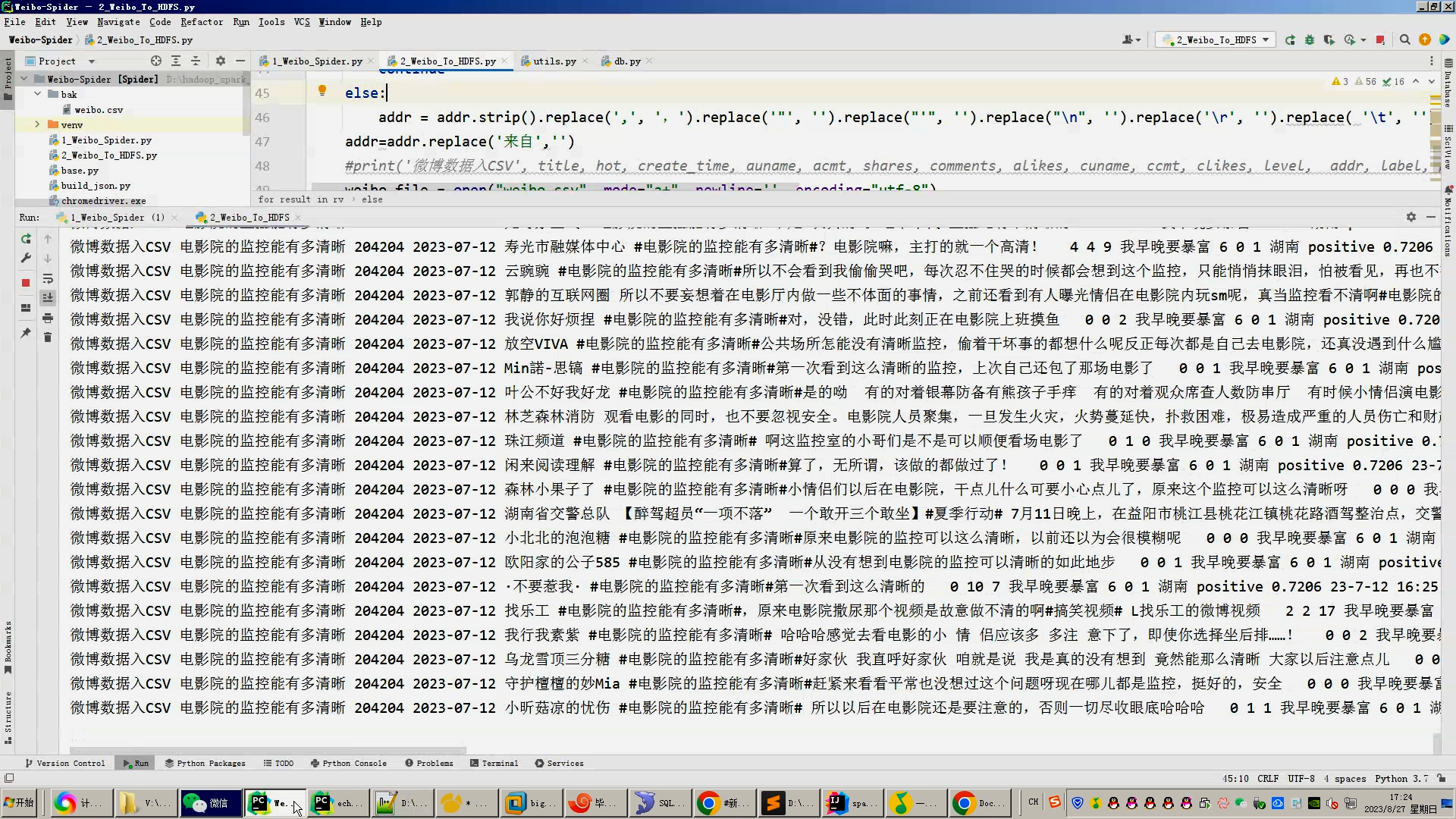The height and width of the screenshot is (819, 1456).
Task: Print the console output
Action: 48,318
